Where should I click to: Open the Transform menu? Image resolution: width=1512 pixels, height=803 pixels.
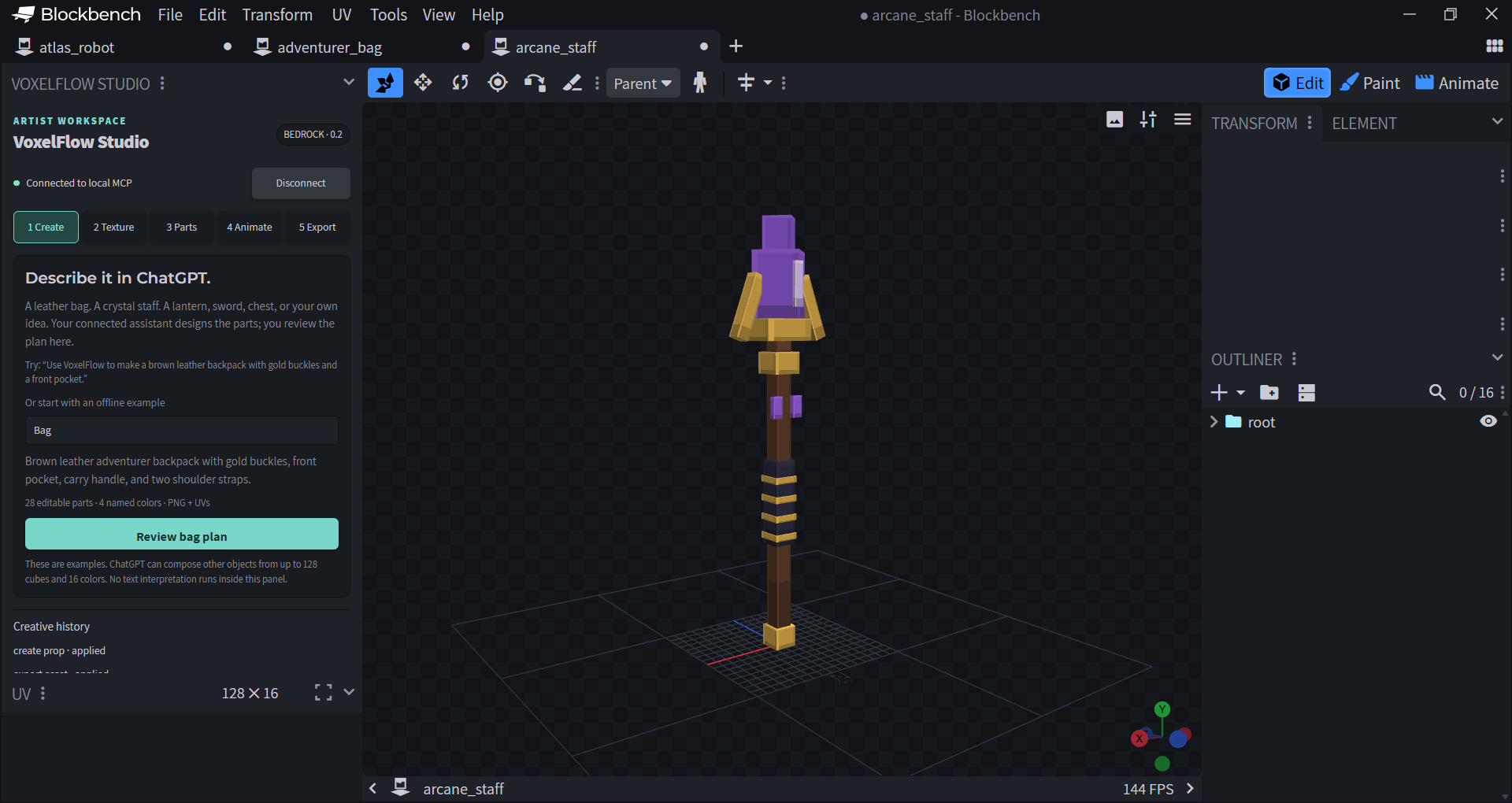[x=277, y=15]
